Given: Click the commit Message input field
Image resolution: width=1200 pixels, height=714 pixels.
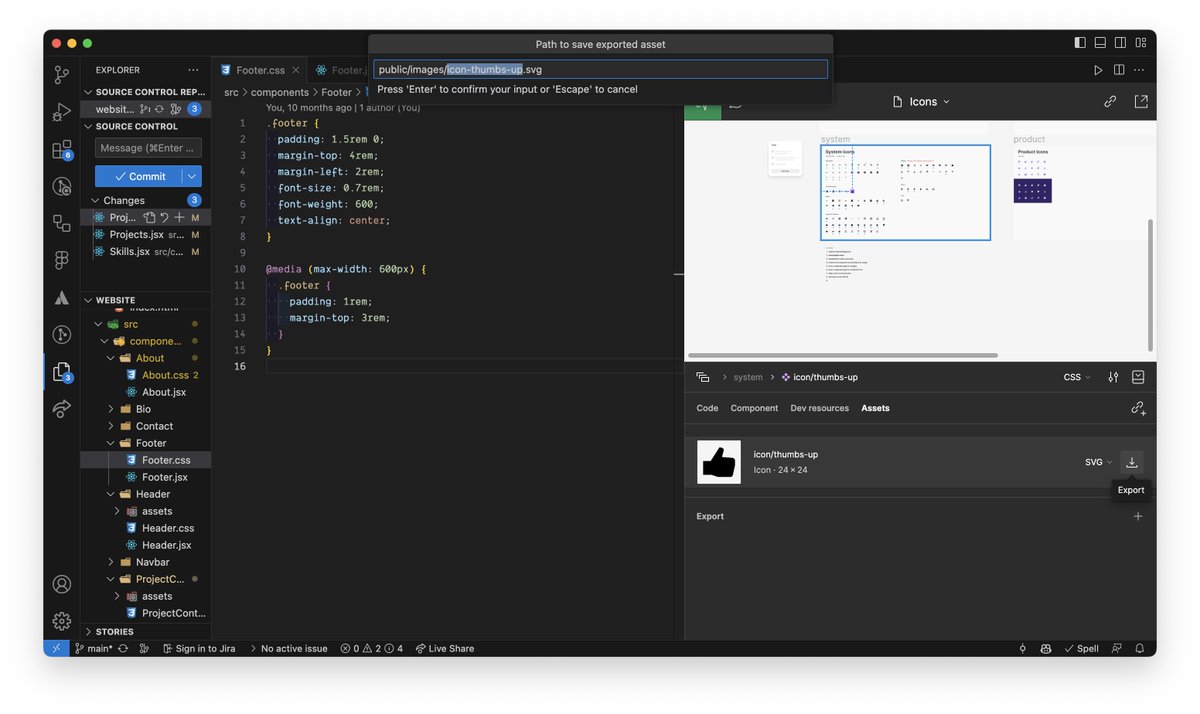Looking at the screenshot, I should (148, 148).
